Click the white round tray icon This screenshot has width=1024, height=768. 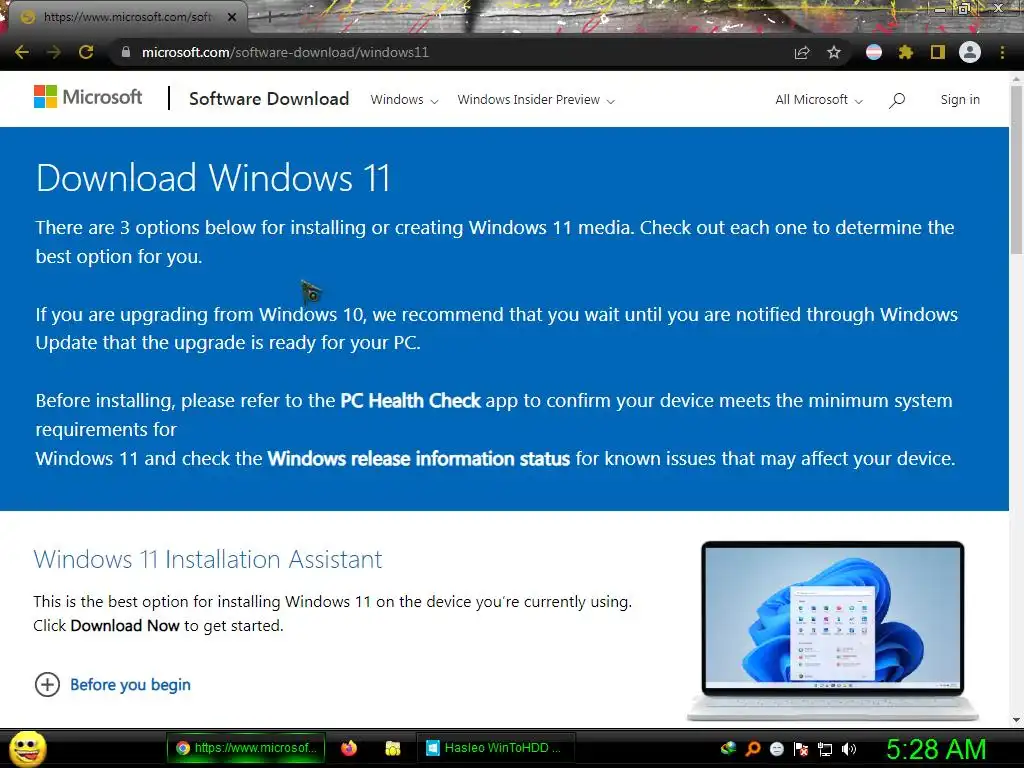pyautogui.click(x=776, y=749)
